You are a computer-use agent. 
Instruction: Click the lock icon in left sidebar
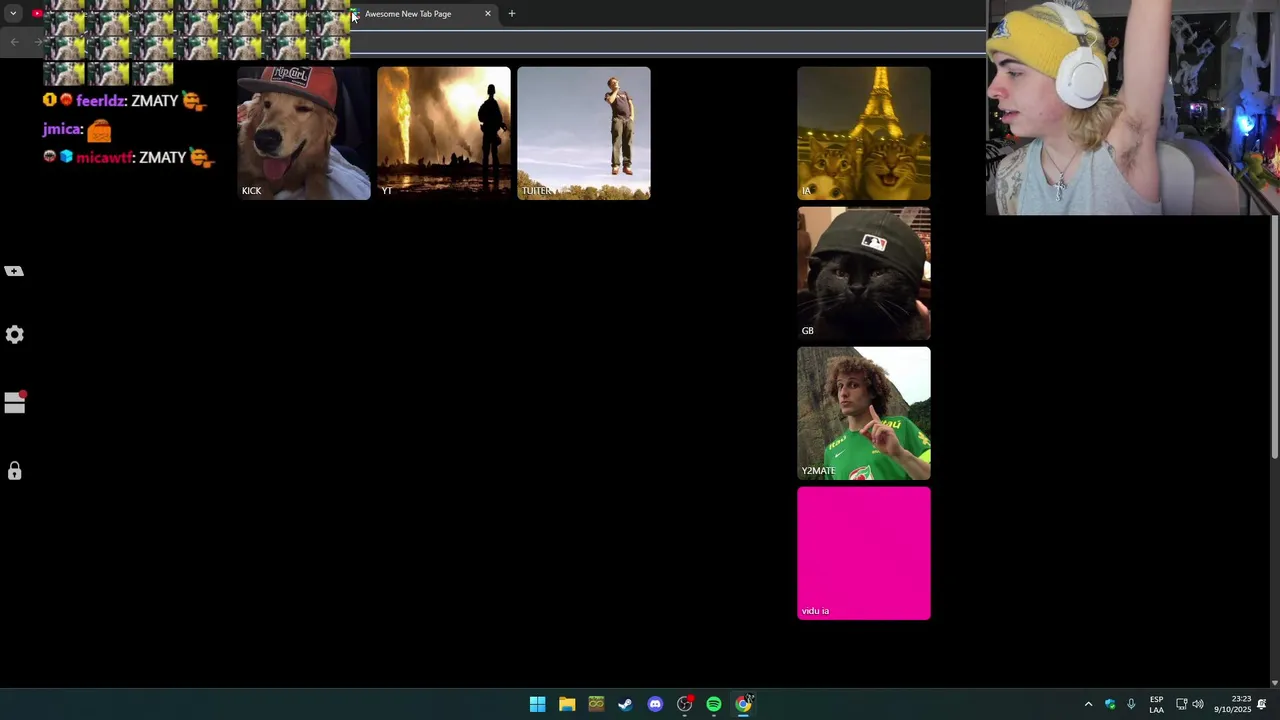pos(14,471)
